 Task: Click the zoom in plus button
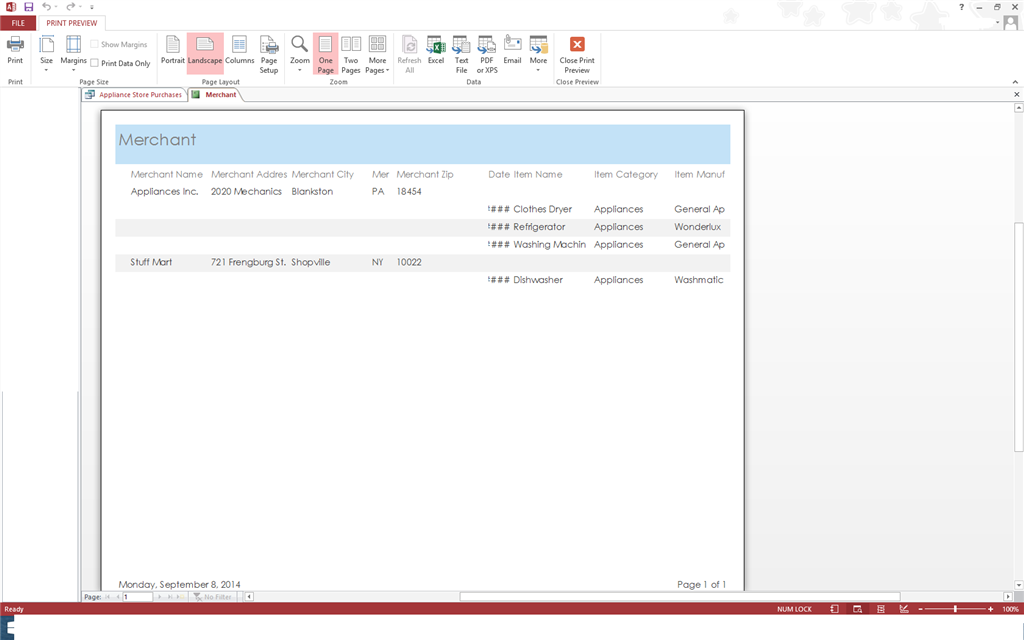(x=991, y=609)
